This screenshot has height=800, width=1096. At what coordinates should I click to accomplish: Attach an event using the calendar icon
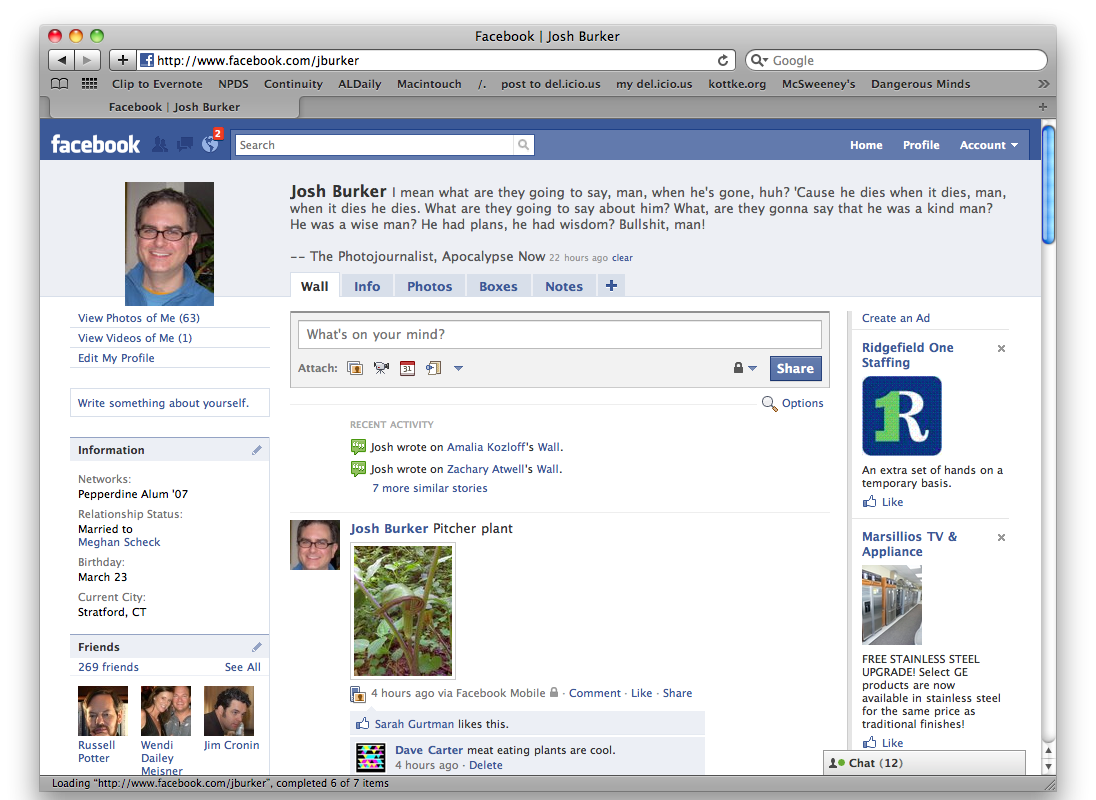[408, 368]
